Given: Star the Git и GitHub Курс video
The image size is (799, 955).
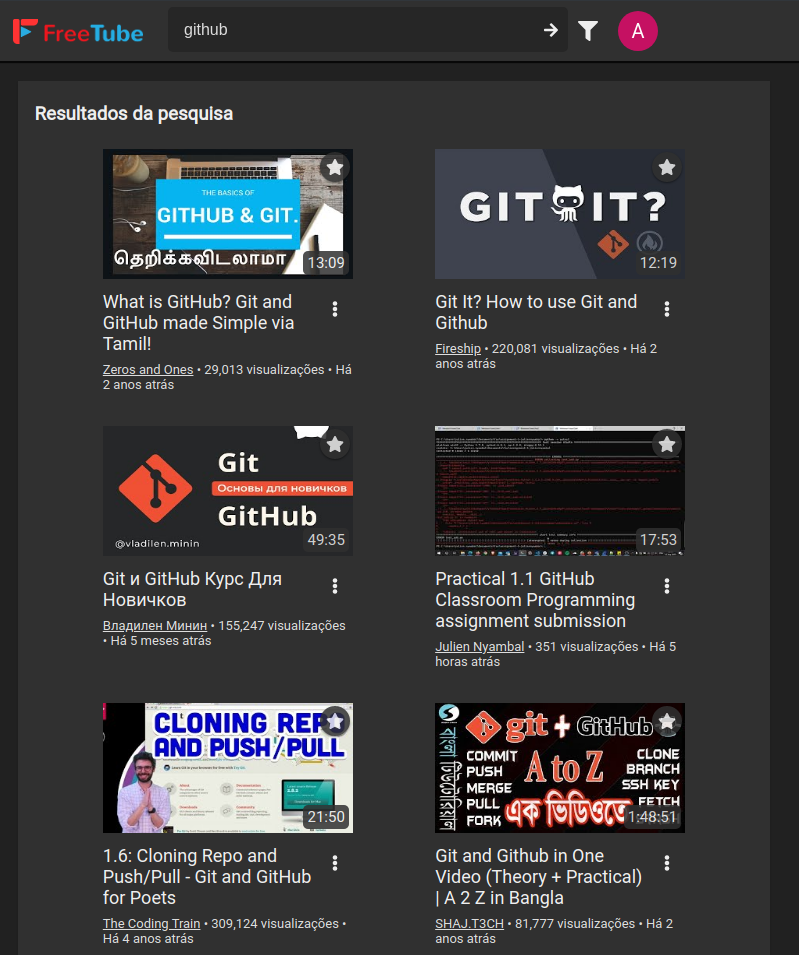Looking at the screenshot, I should (x=335, y=445).
